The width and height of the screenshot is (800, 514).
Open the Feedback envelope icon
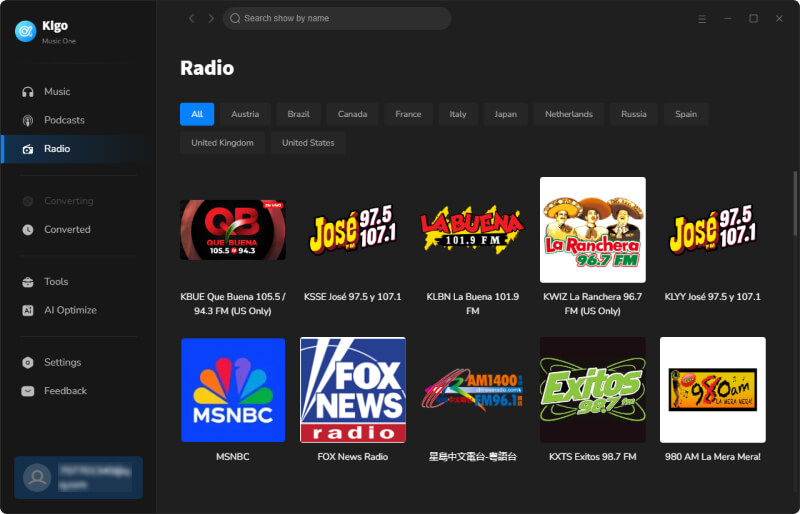(x=28, y=391)
